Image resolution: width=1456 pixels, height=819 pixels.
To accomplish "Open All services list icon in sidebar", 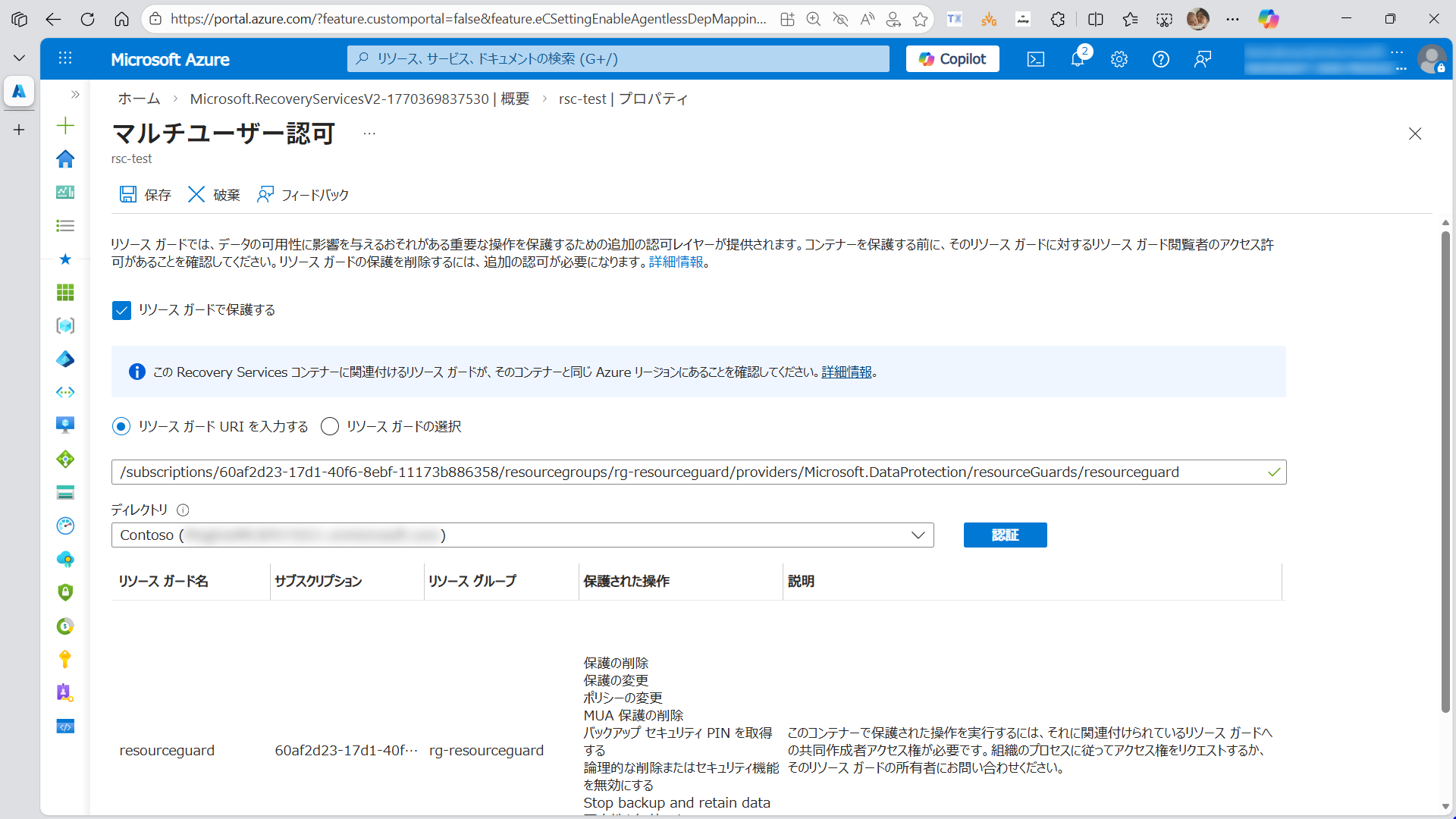I will tap(65, 226).
